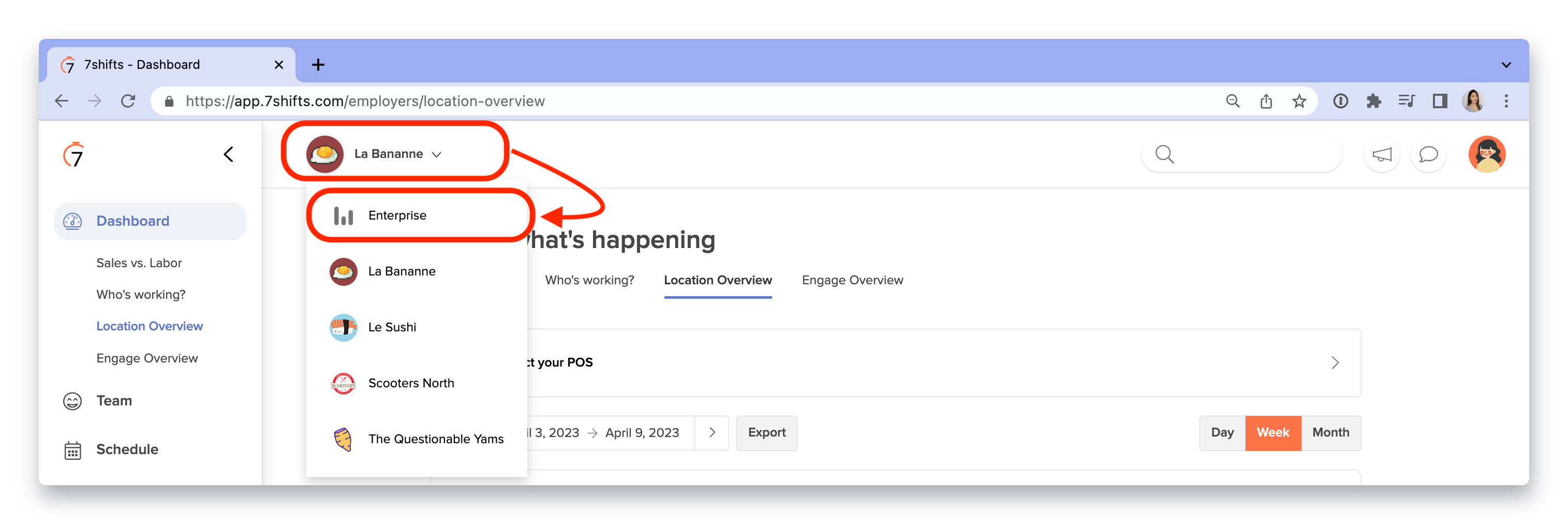Expand the connect your POS row arrow

pos(1335,362)
